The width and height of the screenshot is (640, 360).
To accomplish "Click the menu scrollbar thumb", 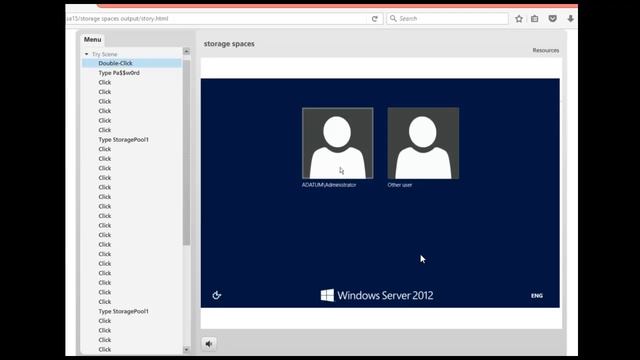I will click(x=187, y=152).
